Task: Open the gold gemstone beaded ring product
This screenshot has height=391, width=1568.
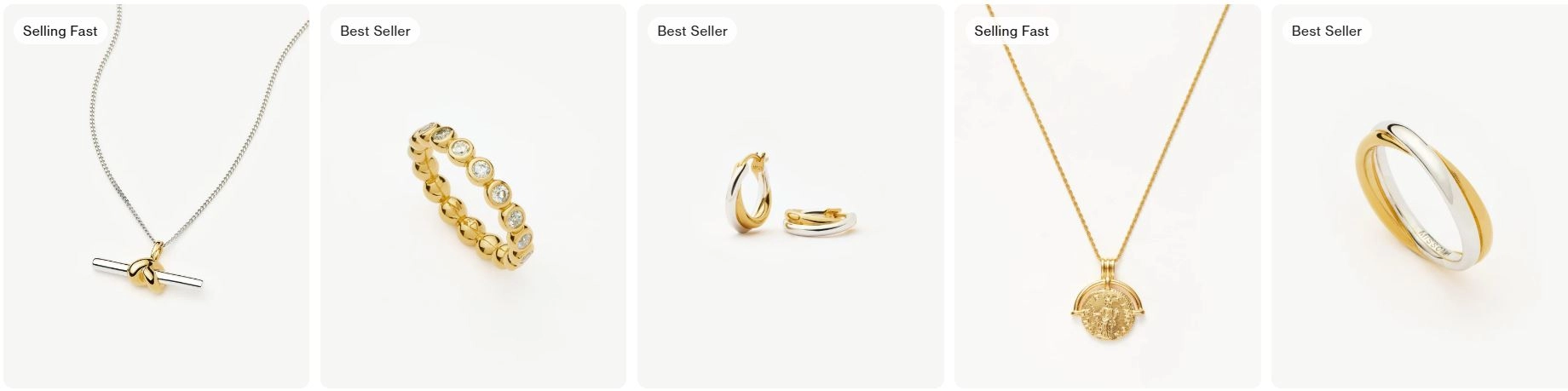Action: point(473,196)
